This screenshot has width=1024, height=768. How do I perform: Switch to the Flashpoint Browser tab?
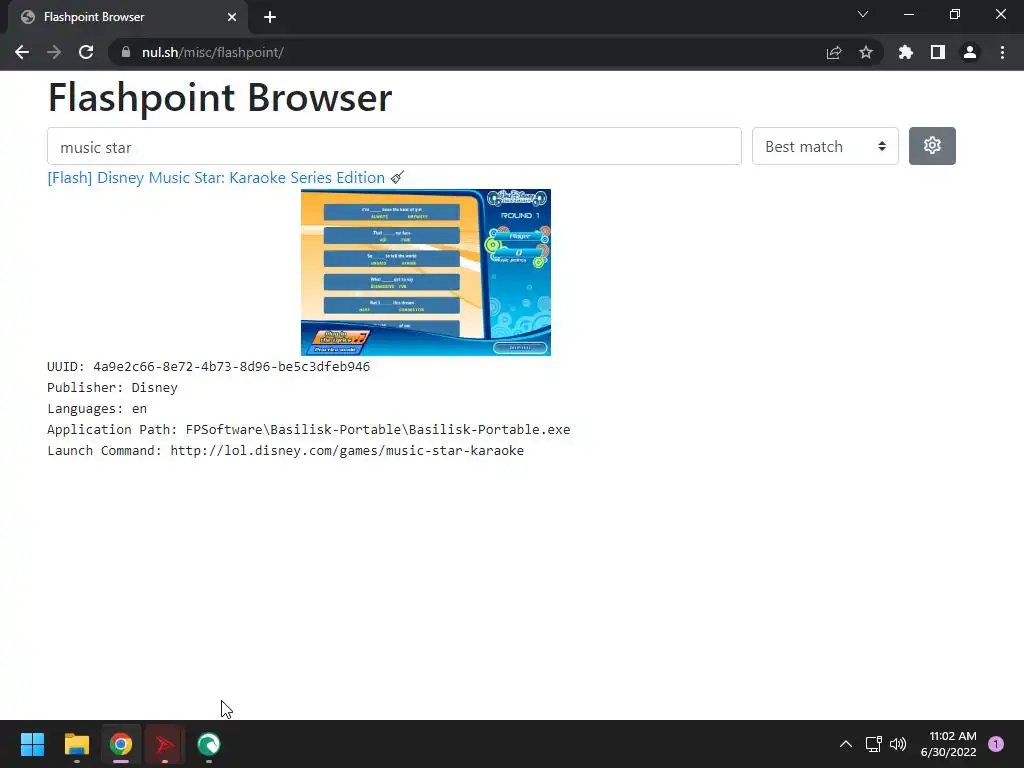point(127,17)
